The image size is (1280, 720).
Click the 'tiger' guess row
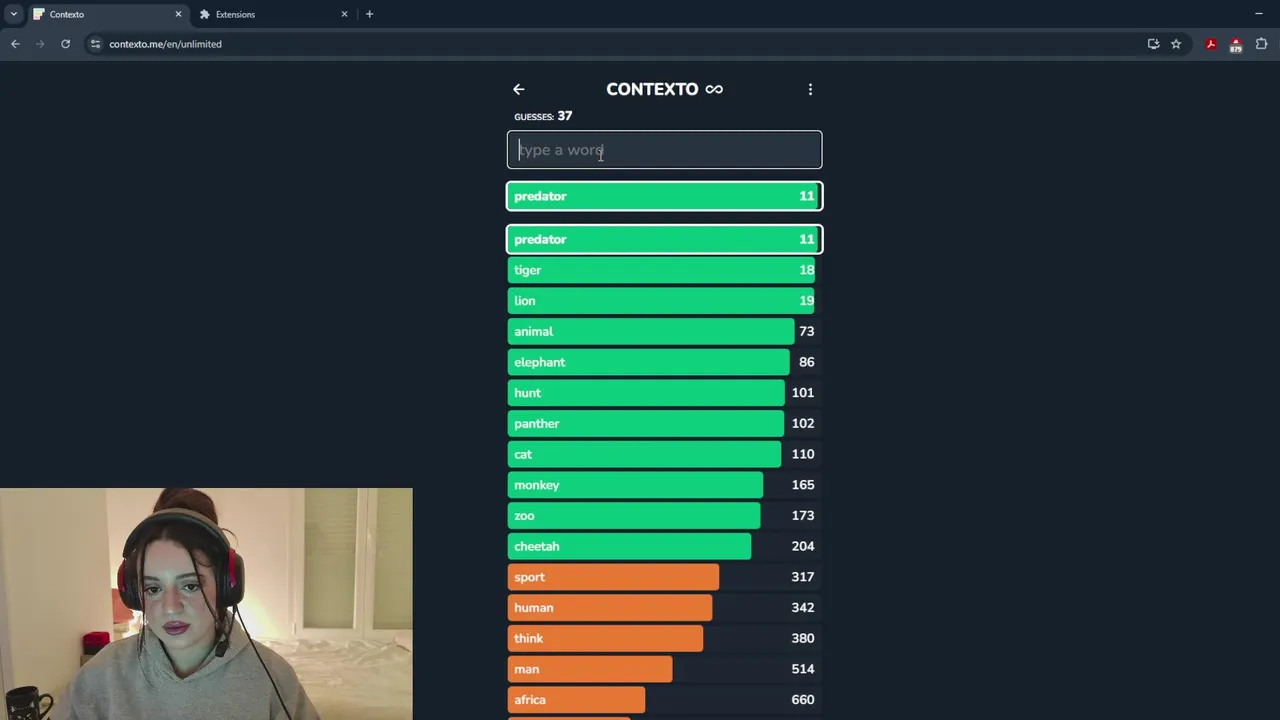click(x=664, y=270)
